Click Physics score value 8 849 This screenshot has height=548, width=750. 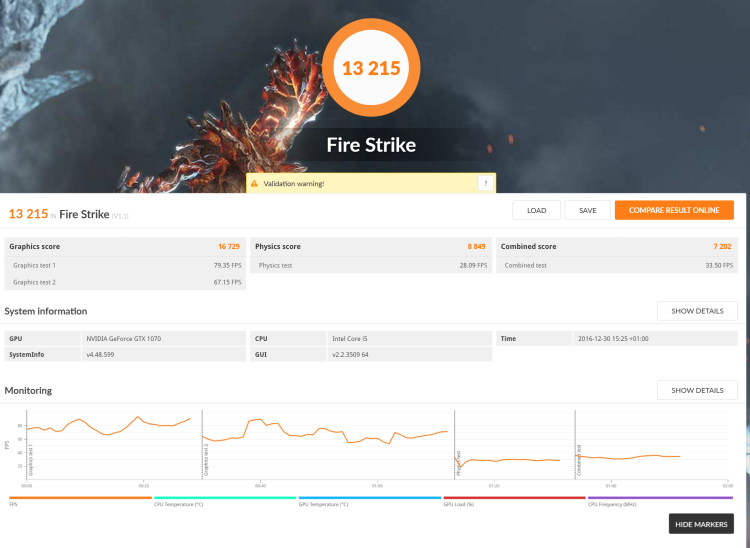click(476, 246)
